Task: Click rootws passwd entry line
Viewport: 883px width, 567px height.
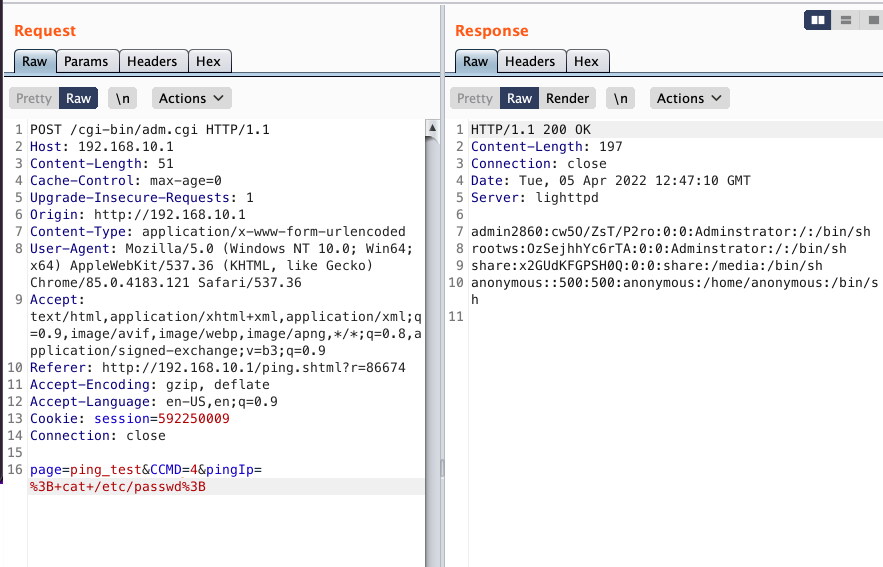Action: pyautogui.click(x=659, y=248)
